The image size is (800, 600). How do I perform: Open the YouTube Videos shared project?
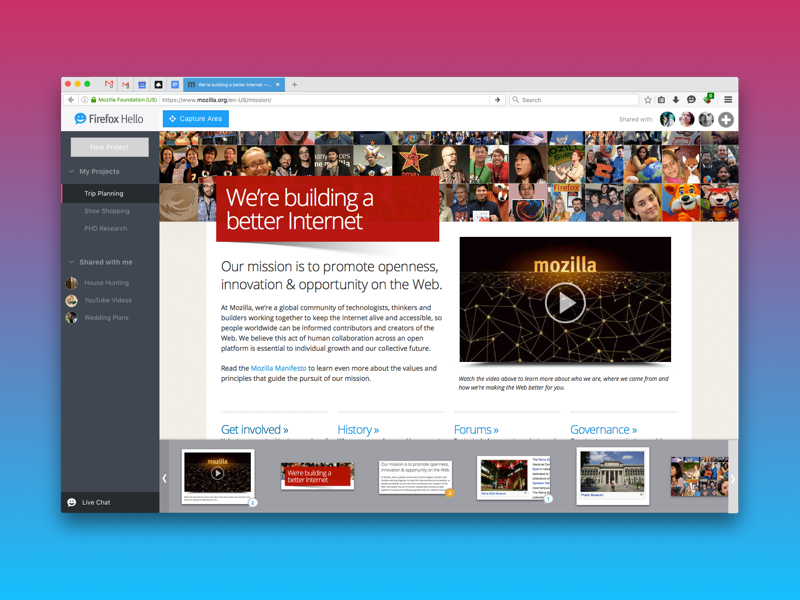(110, 300)
